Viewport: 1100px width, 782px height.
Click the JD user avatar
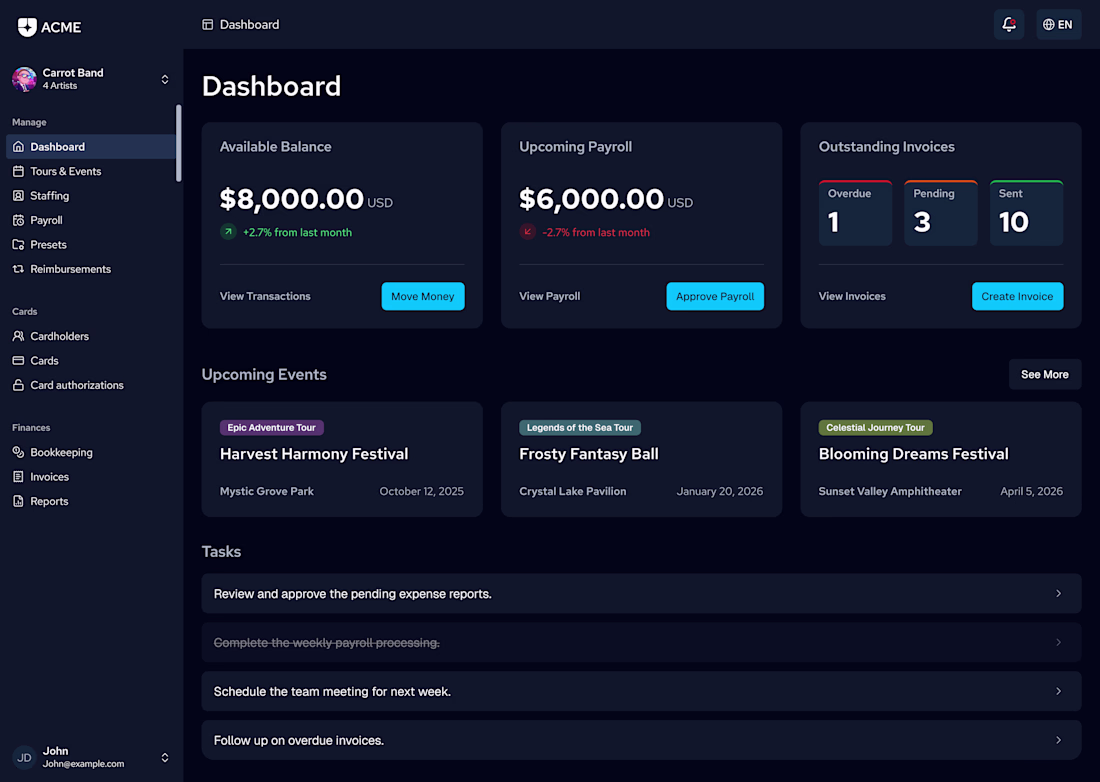25,757
